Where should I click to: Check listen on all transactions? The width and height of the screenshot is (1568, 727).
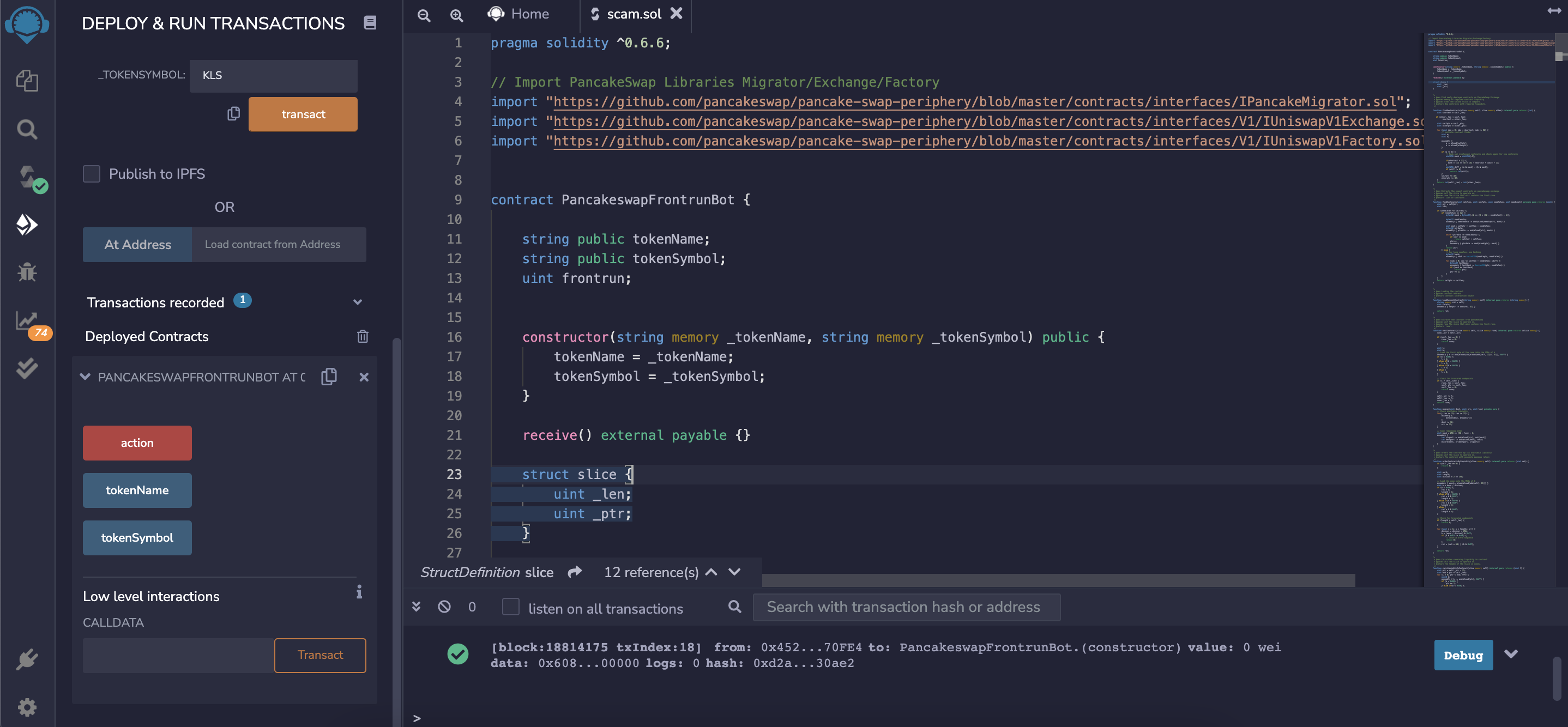[510, 607]
